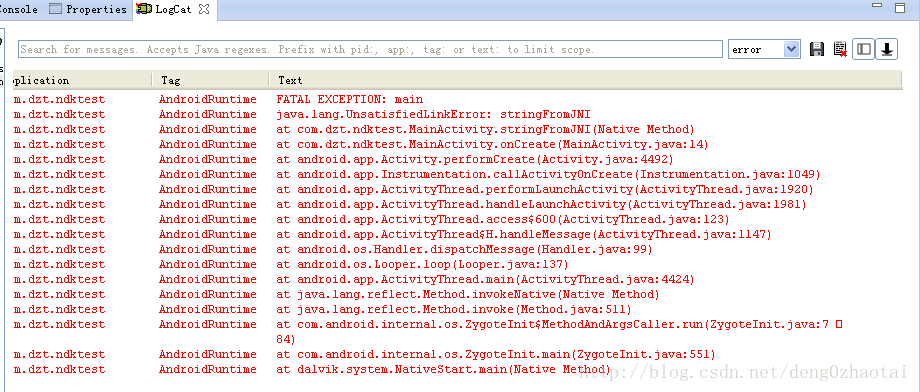920x392 pixels.
Task: Click m.dzt.ndktest application in Looper.loop row
Action: [59, 264]
